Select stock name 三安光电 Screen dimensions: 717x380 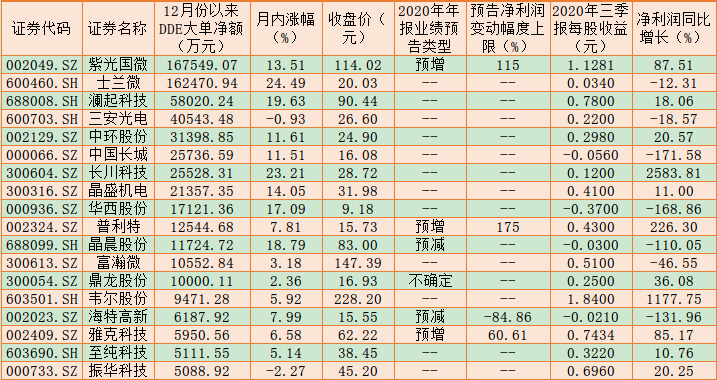click(x=118, y=119)
